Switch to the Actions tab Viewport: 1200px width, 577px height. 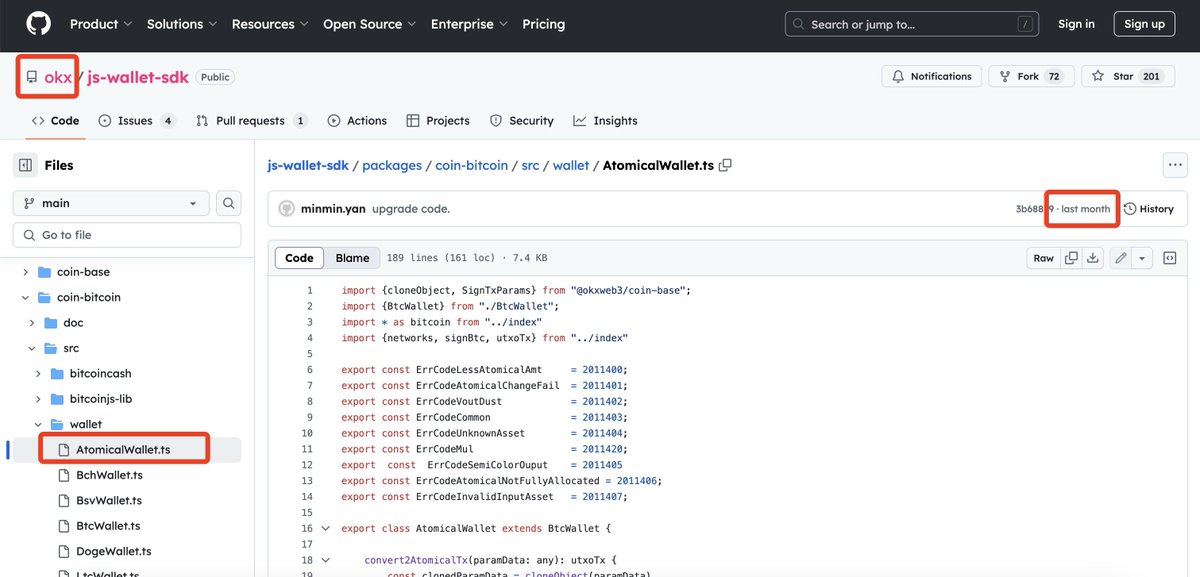pyautogui.click(x=357, y=121)
